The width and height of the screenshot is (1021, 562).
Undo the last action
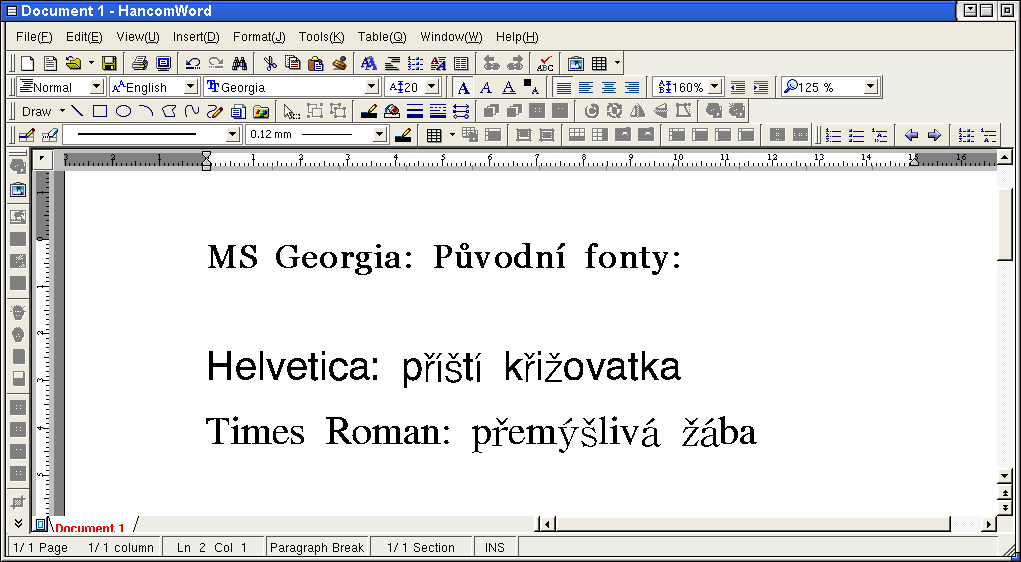pyautogui.click(x=193, y=63)
